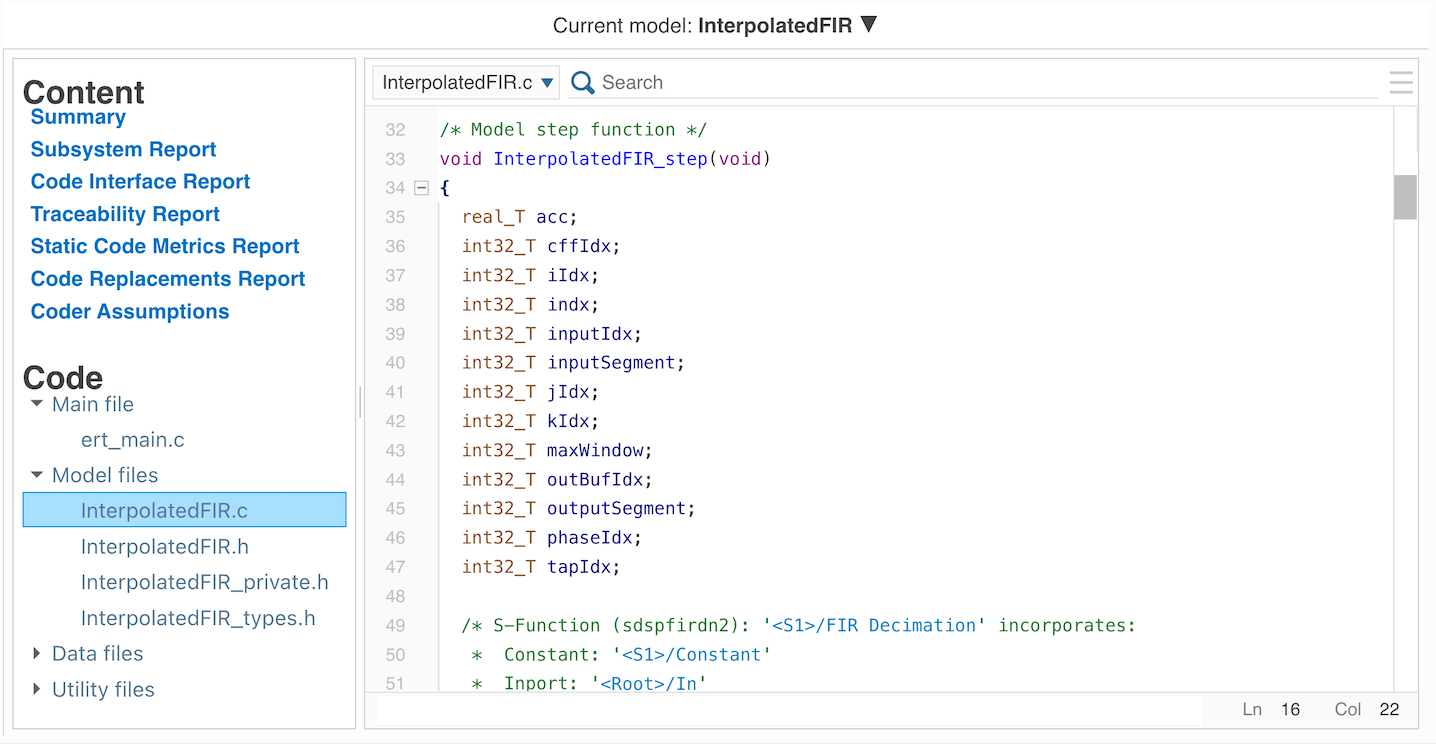Open the Coder Assumptions link
This screenshot has height=744, width=1436.
(130, 311)
